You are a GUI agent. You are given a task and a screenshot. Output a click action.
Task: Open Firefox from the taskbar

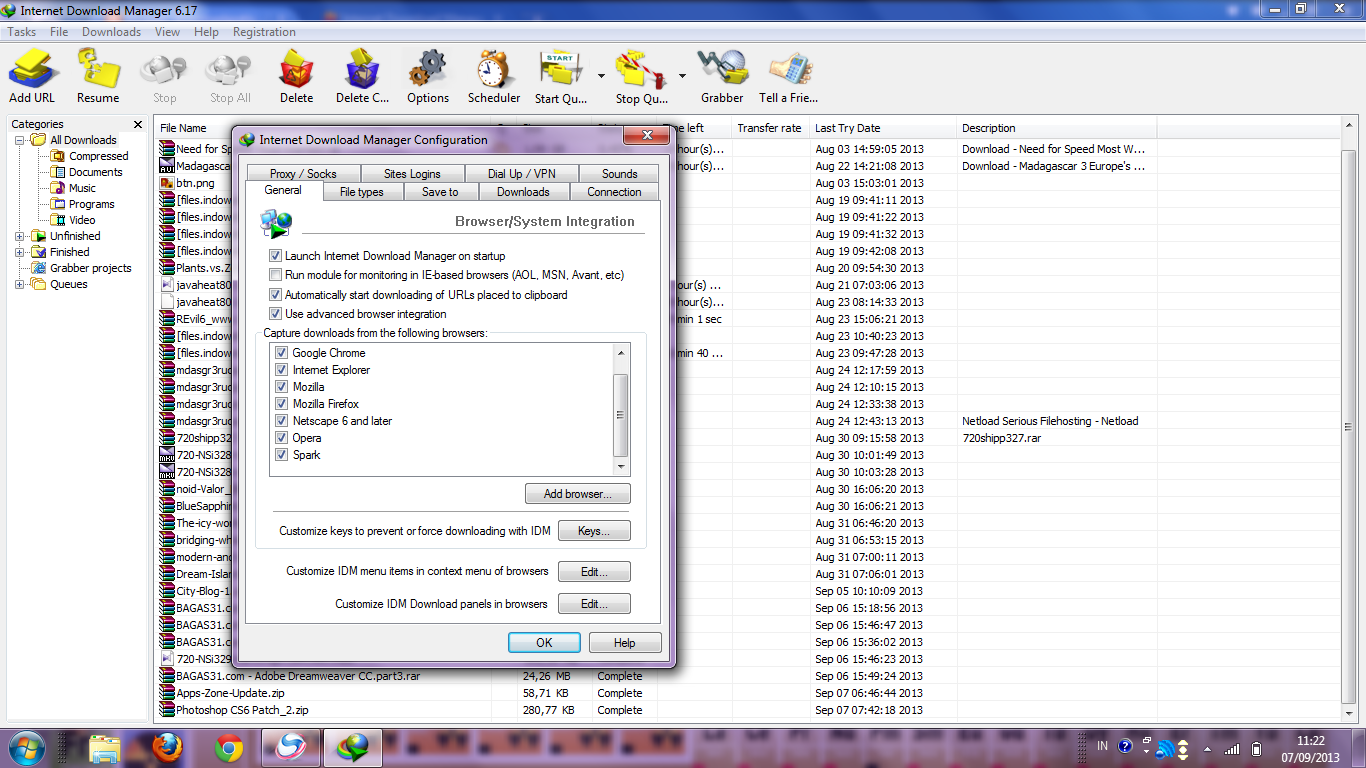(167, 747)
